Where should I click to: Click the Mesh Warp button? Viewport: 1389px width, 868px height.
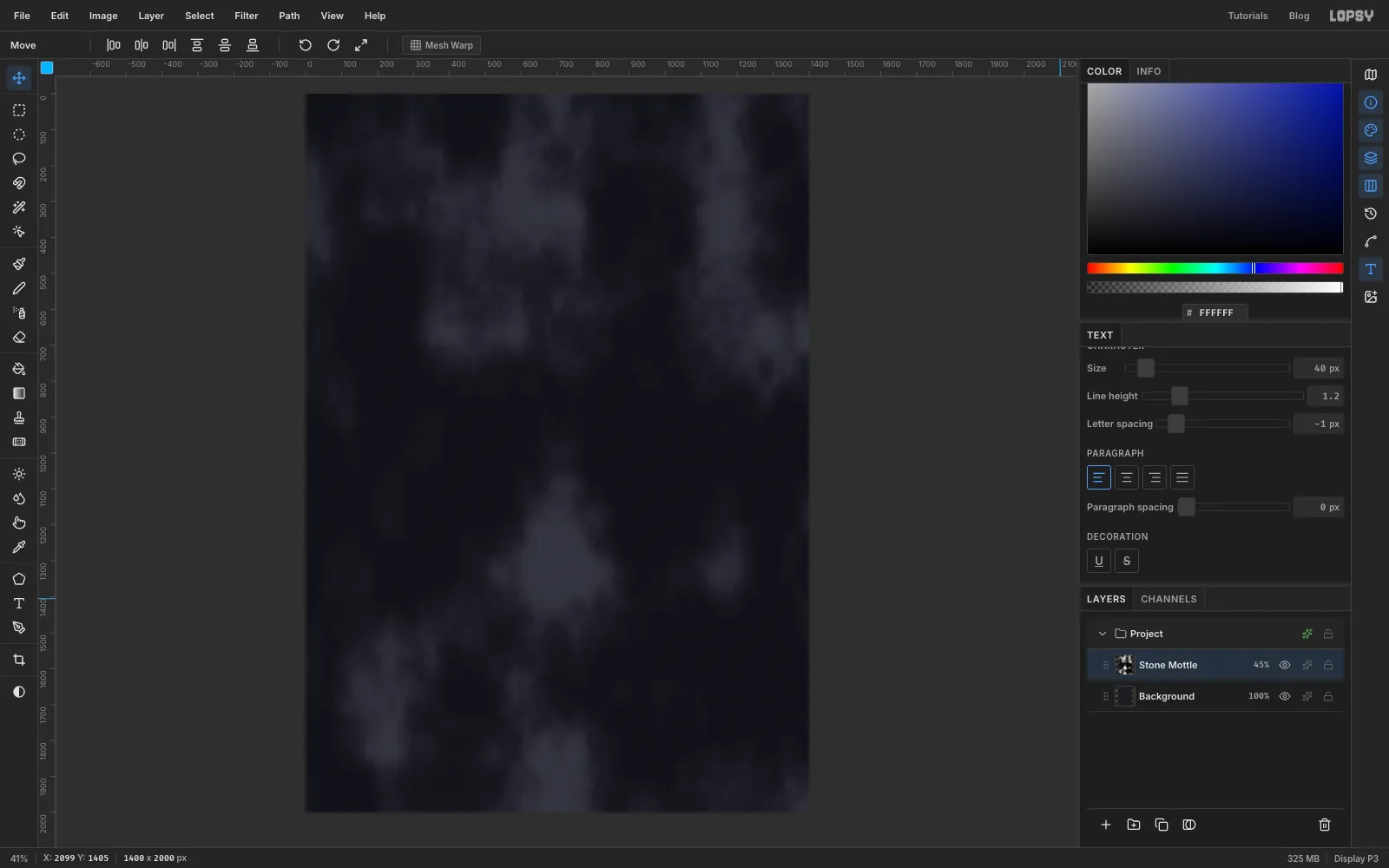pyautogui.click(x=441, y=45)
